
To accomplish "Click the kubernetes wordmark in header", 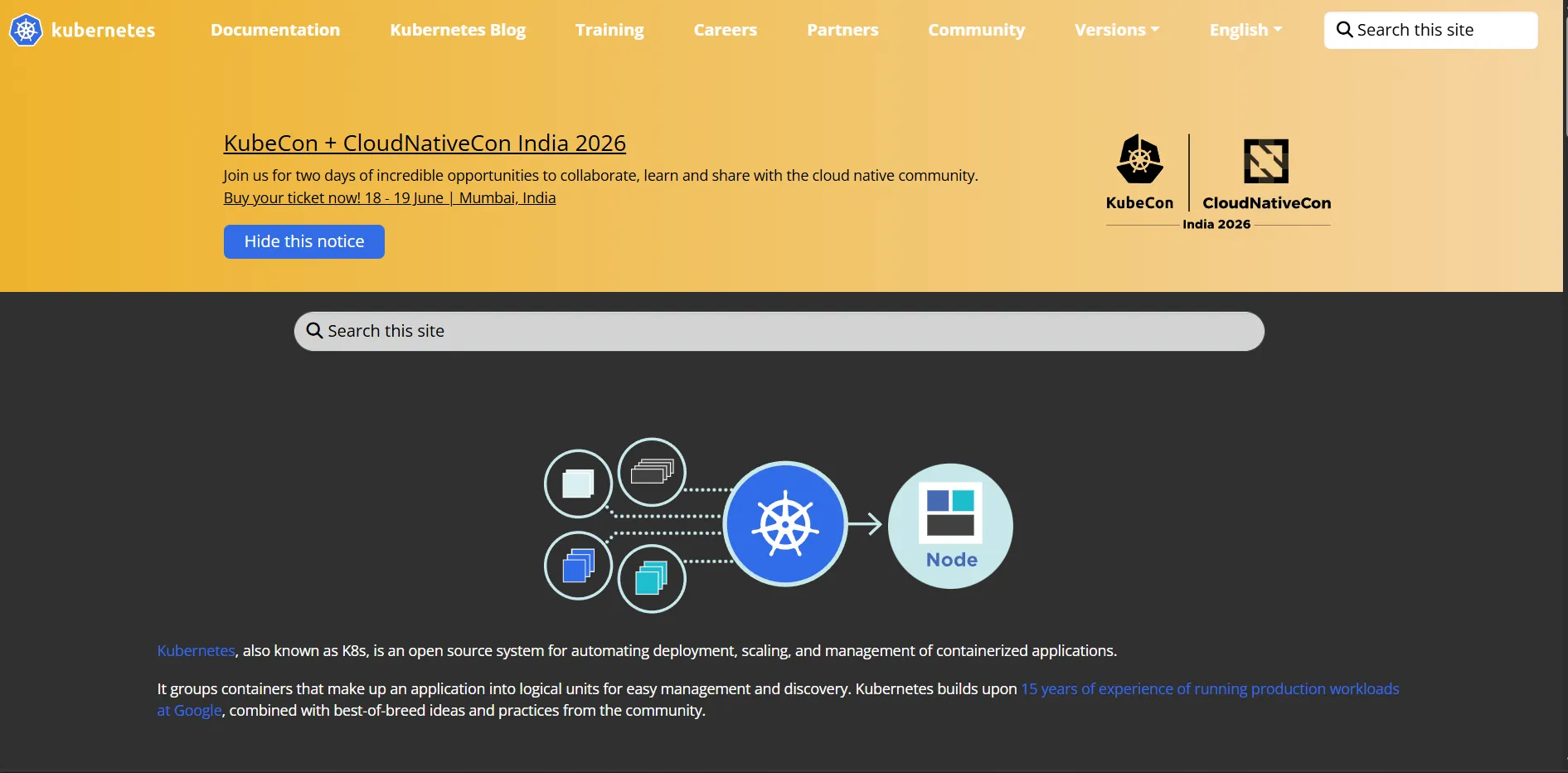I will [103, 31].
